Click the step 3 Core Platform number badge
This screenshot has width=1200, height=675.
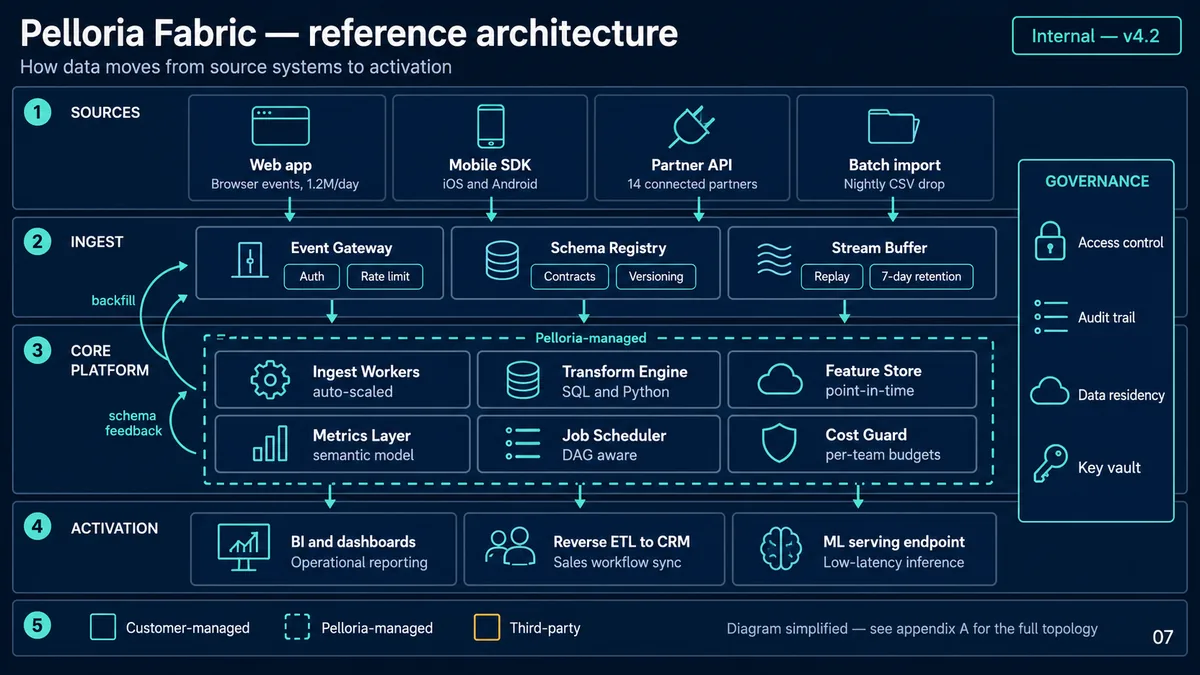37,351
